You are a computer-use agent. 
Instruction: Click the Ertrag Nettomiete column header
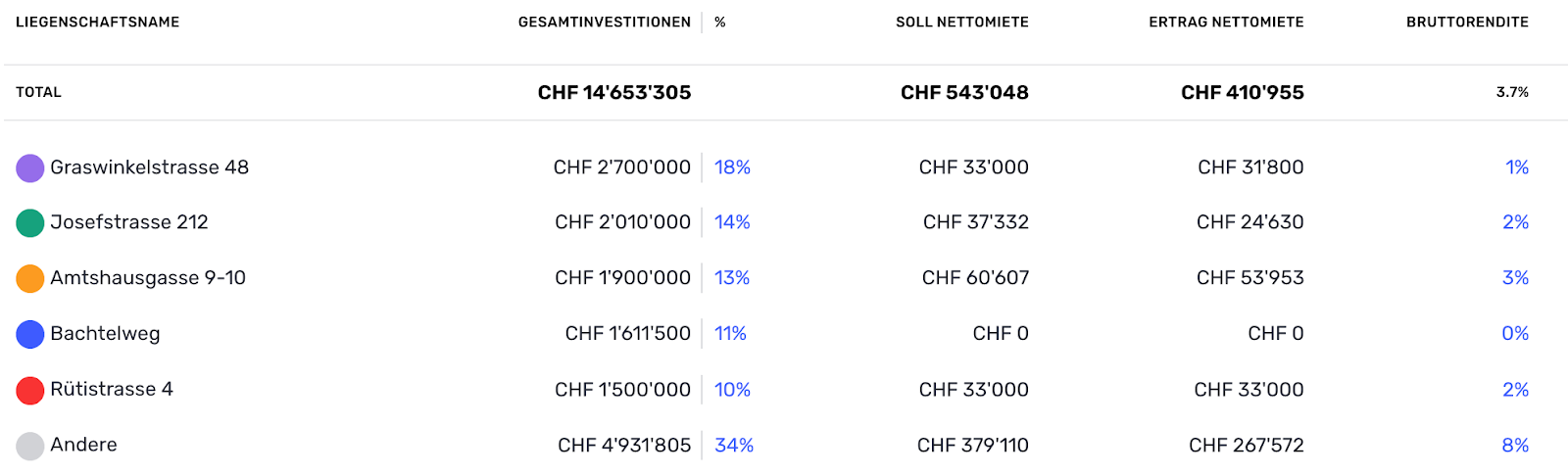coord(1226,22)
